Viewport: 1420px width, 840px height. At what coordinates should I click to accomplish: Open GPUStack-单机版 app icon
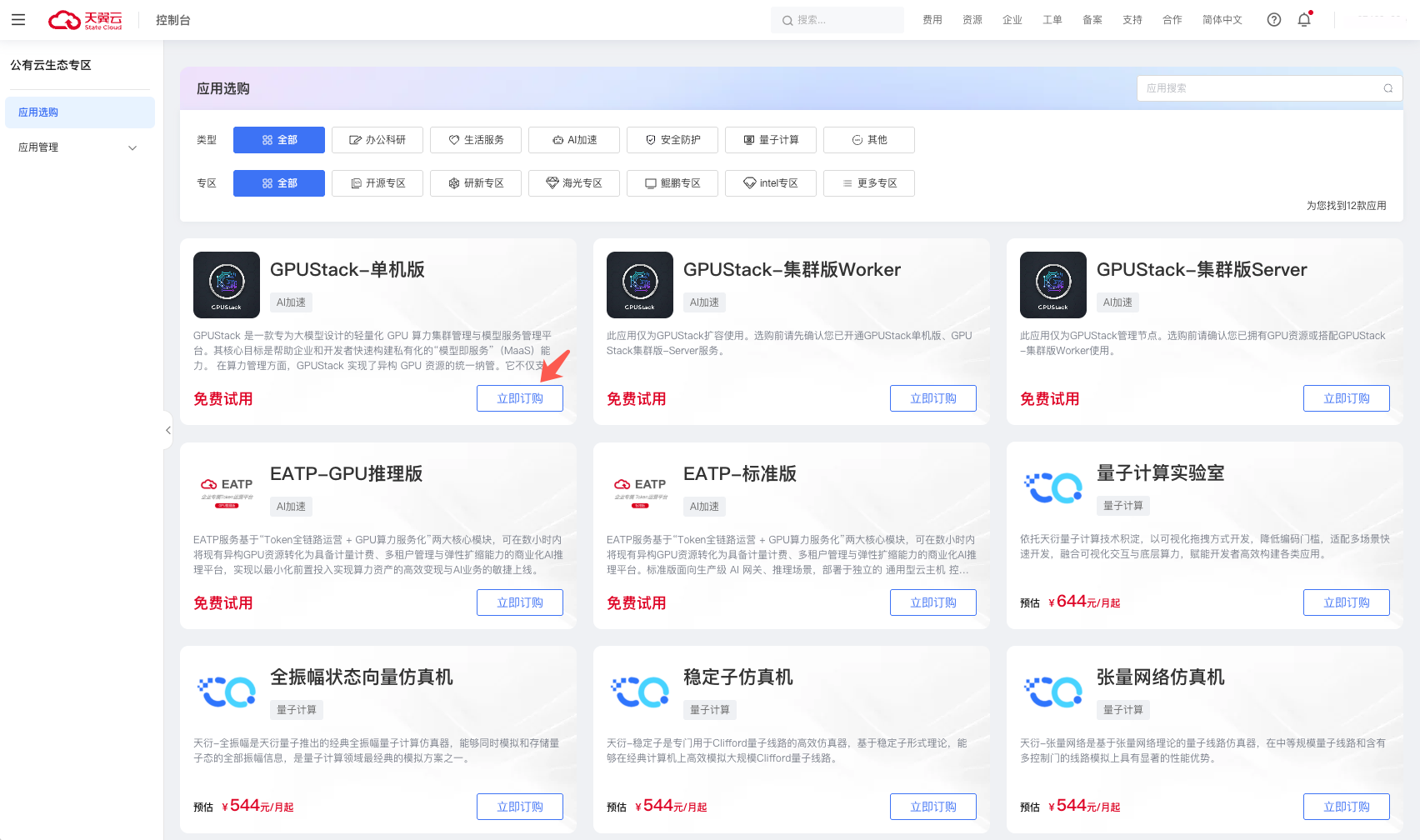point(227,285)
